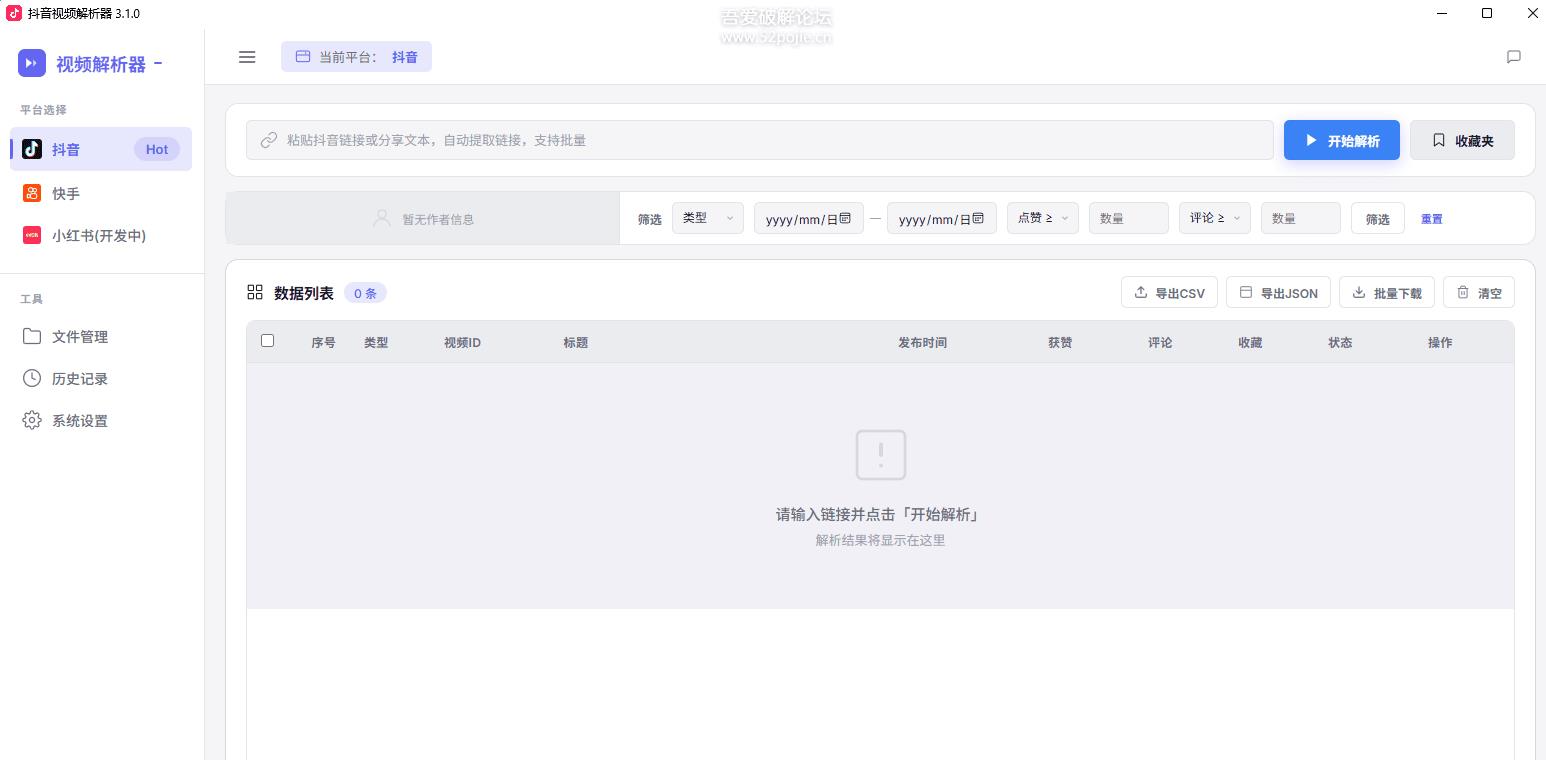
Task: Toggle the select-all checkbox in table header
Action: pyautogui.click(x=267, y=341)
